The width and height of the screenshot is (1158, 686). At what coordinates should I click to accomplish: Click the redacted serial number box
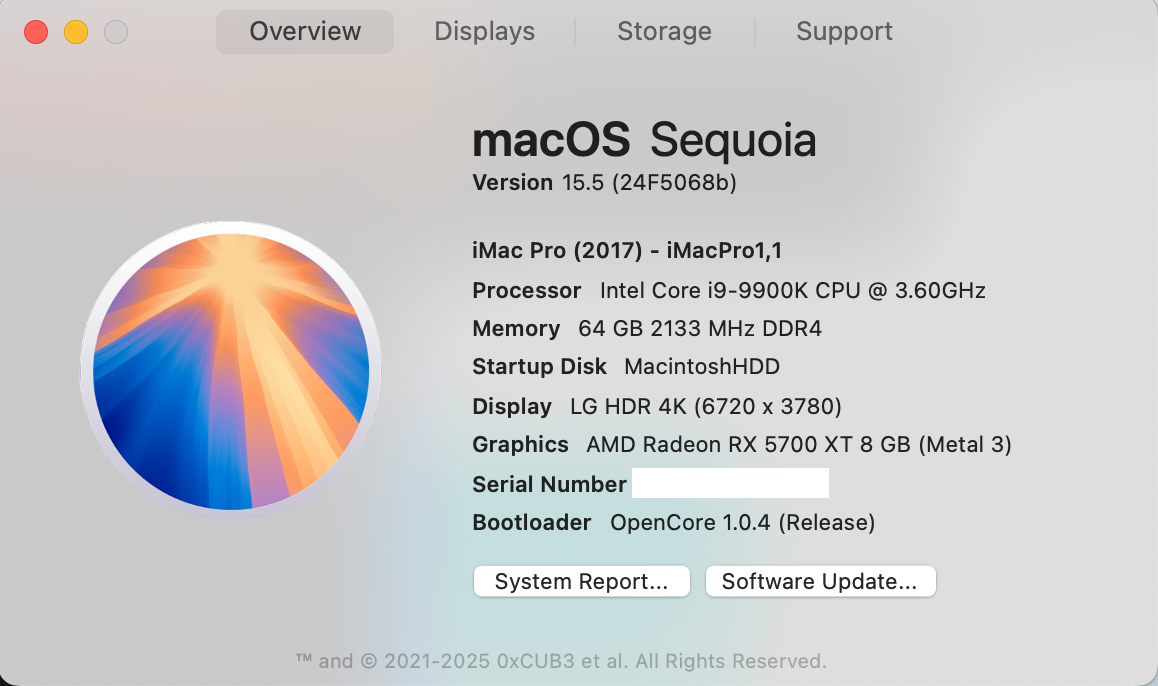(x=730, y=484)
